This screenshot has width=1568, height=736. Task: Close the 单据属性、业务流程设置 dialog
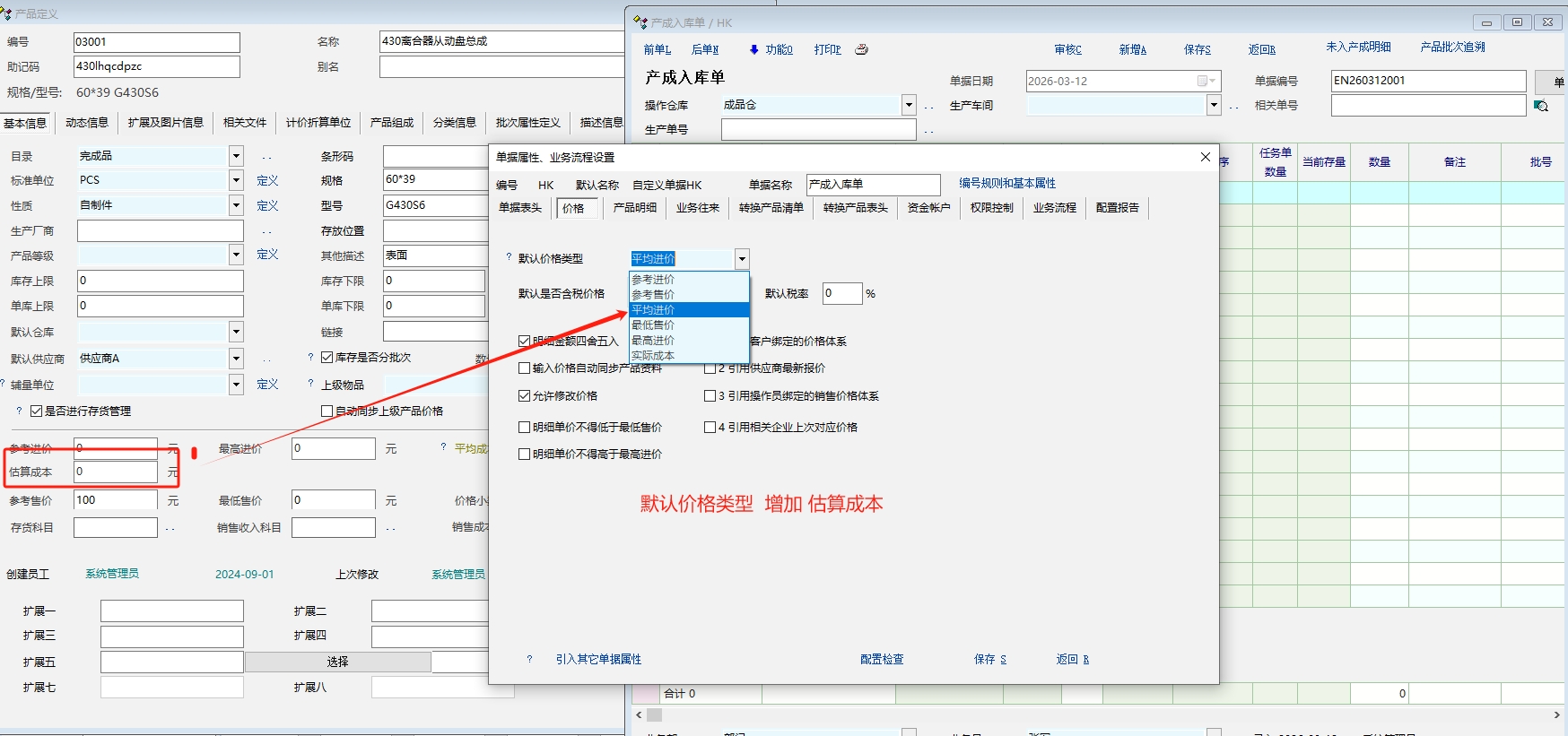1205,157
